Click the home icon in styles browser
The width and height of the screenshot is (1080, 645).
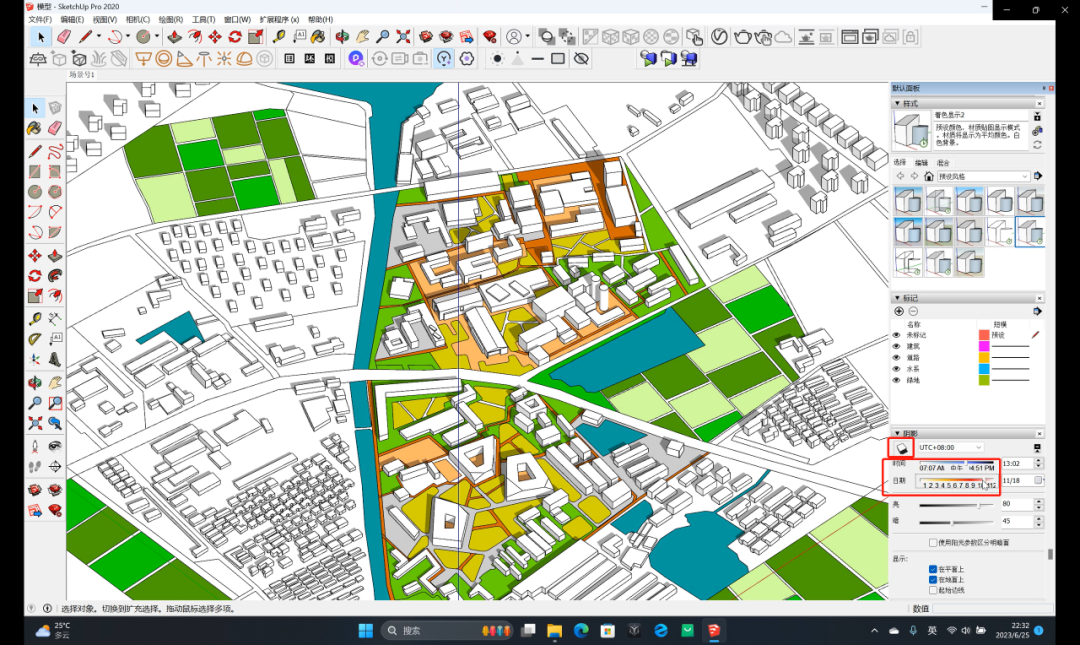tap(928, 176)
